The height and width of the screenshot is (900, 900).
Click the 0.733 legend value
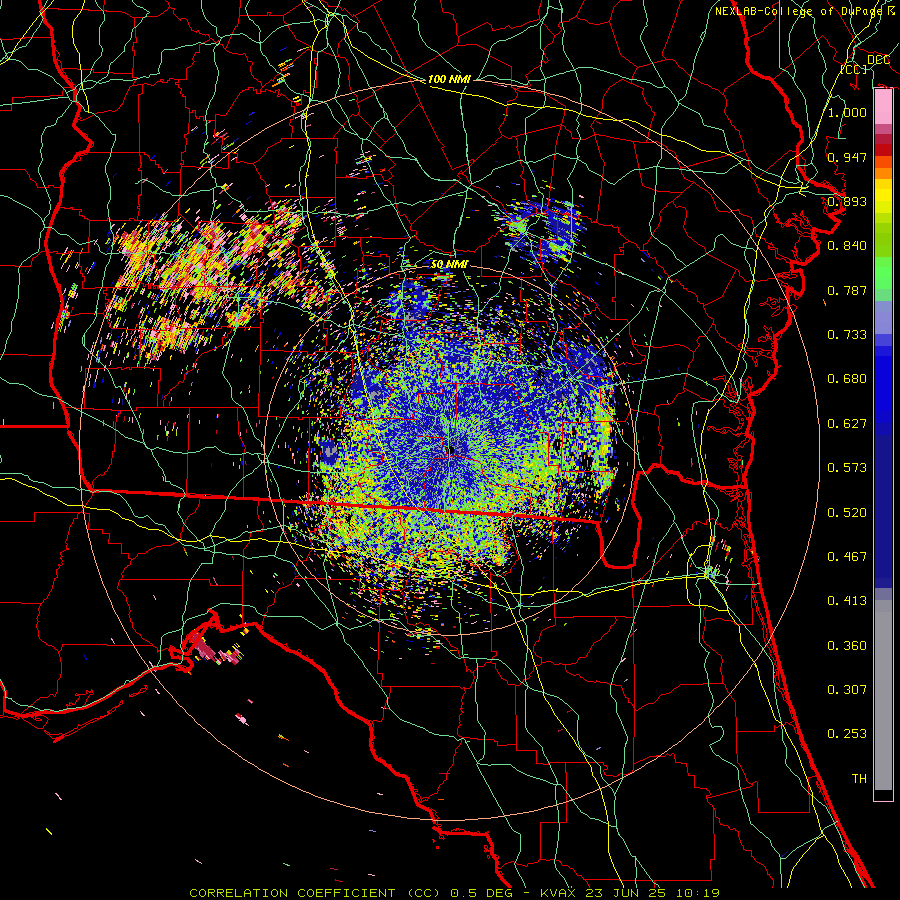[847, 335]
